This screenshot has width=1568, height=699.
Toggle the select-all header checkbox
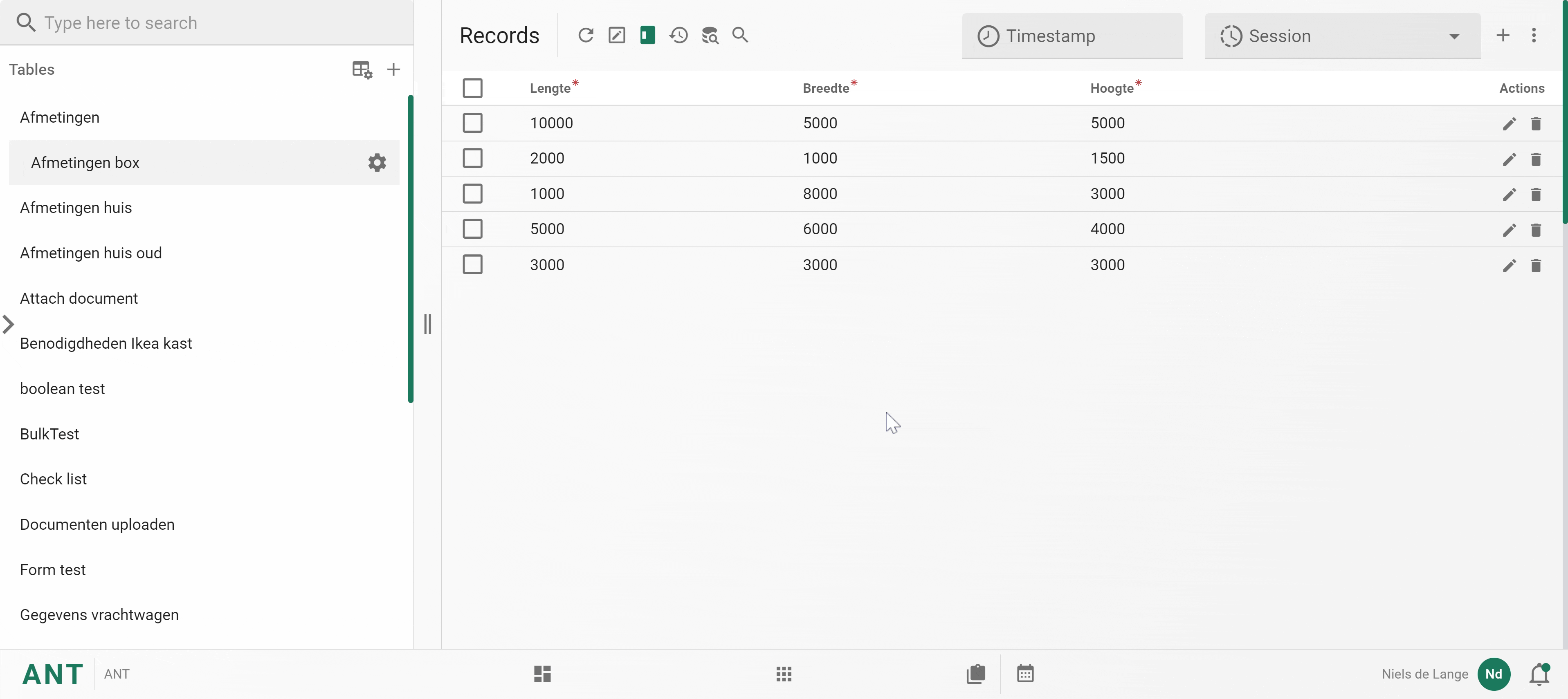tap(472, 88)
